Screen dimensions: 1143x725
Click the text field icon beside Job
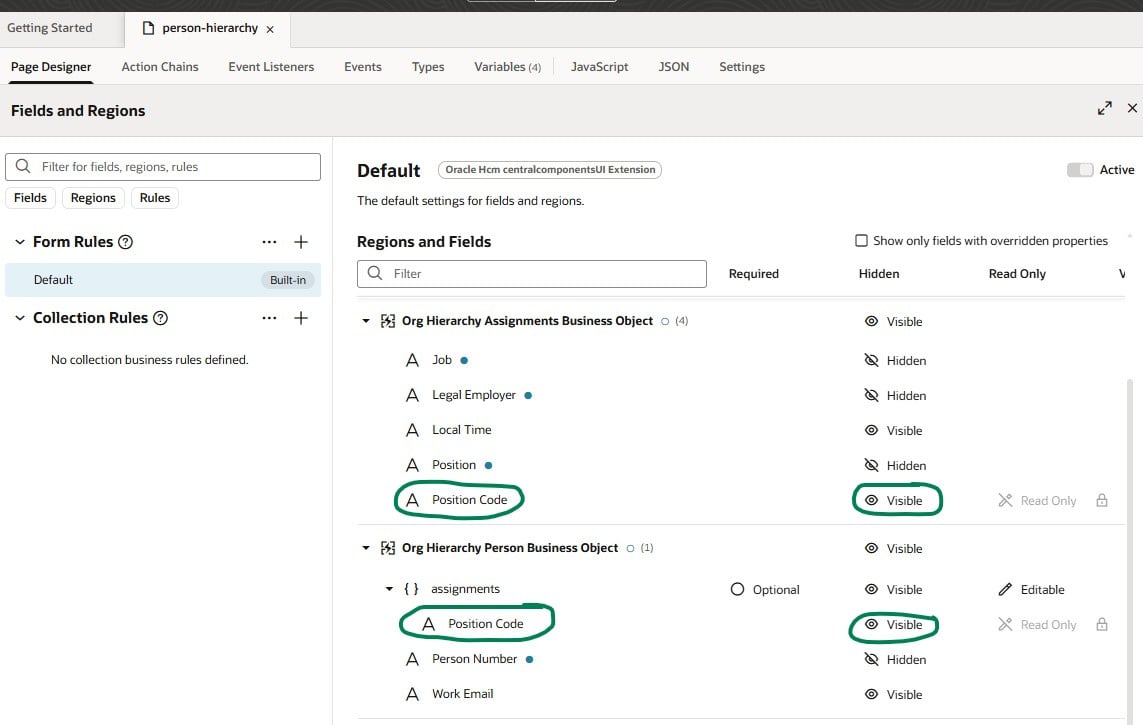click(412, 360)
